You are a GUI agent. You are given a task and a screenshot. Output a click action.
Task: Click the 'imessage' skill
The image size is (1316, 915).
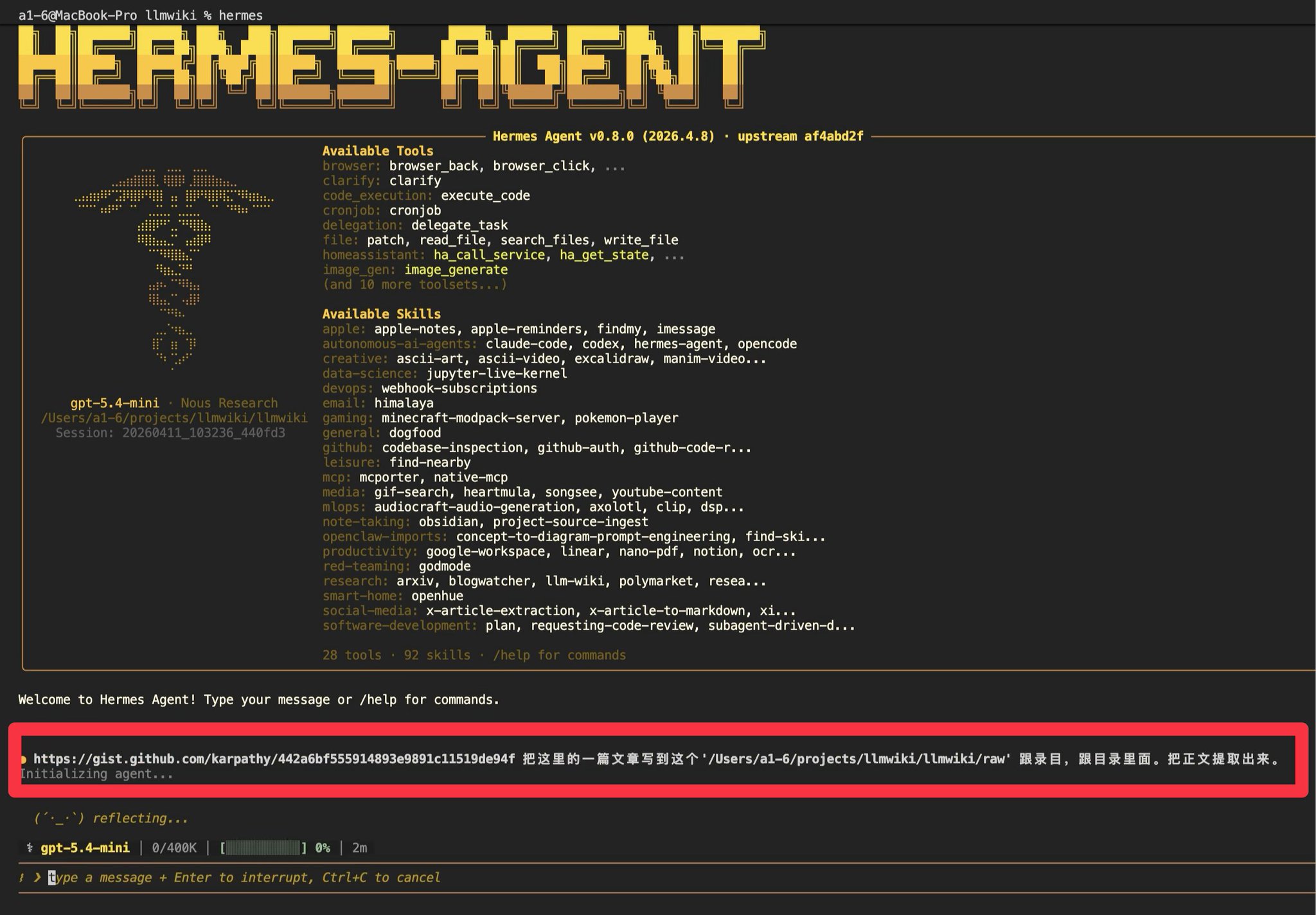[x=686, y=329]
